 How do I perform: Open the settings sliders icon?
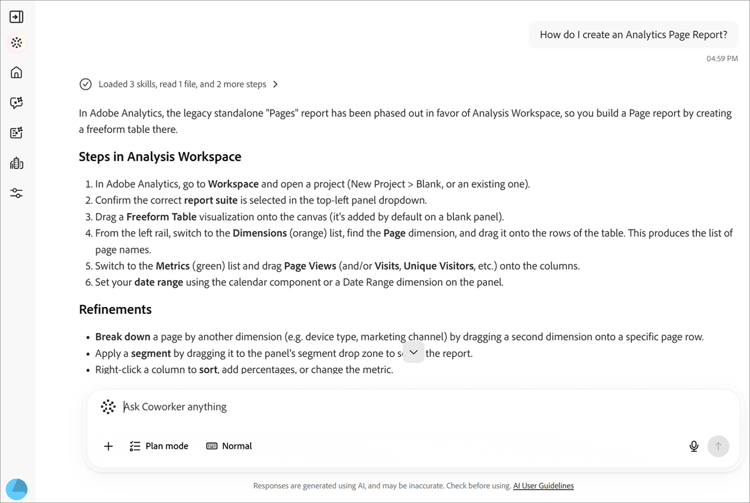coord(16,193)
